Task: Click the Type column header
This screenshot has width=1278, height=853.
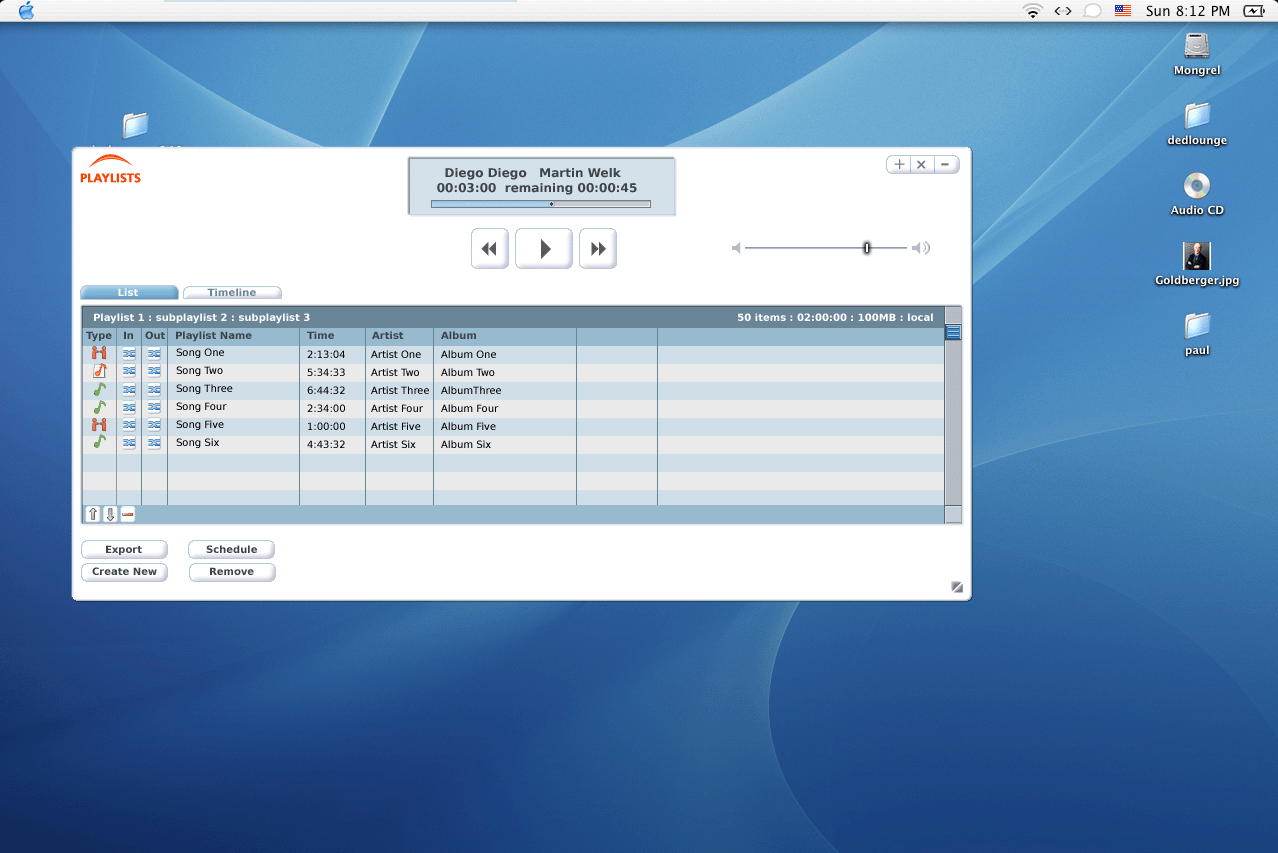Action: [x=99, y=336]
